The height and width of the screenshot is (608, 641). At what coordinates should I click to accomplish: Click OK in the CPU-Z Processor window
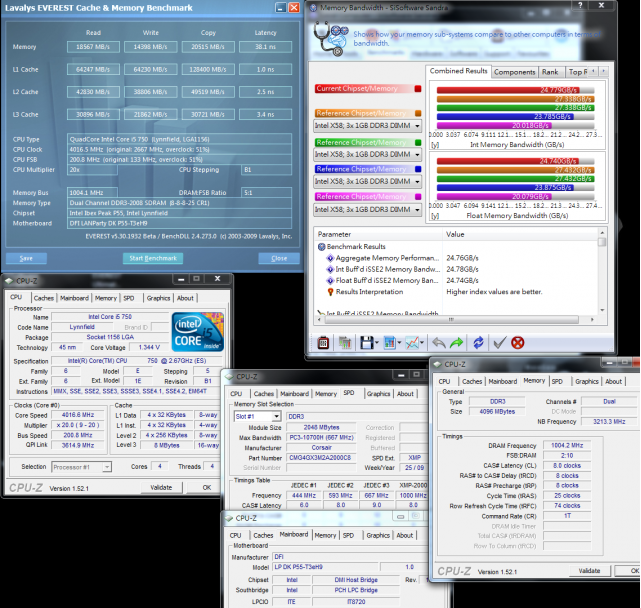click(x=206, y=487)
